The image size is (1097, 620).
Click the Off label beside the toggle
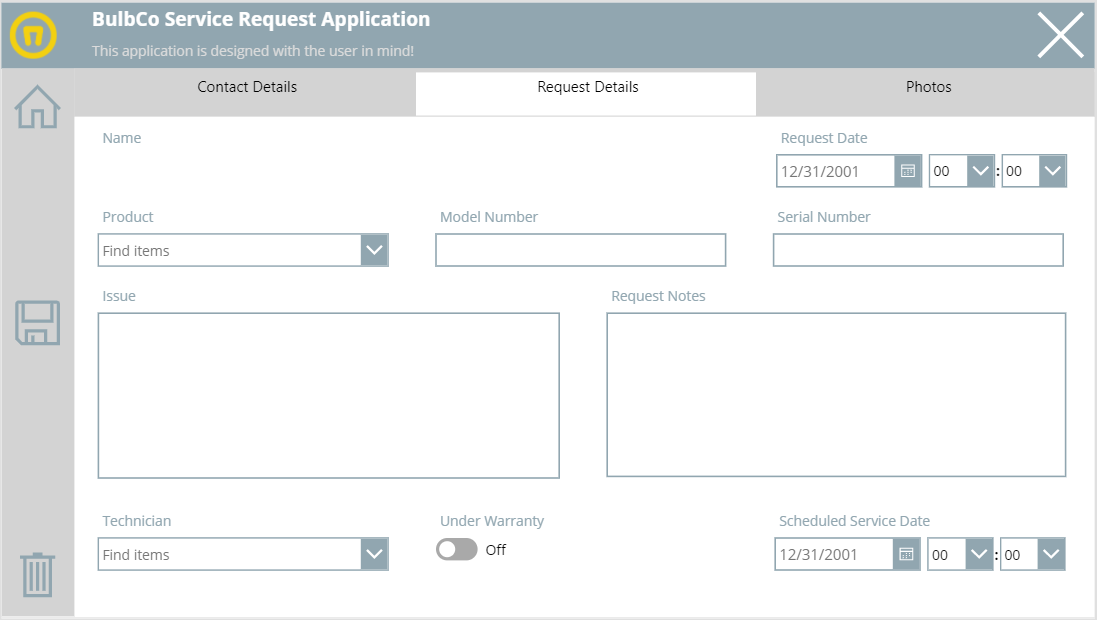[495, 550]
